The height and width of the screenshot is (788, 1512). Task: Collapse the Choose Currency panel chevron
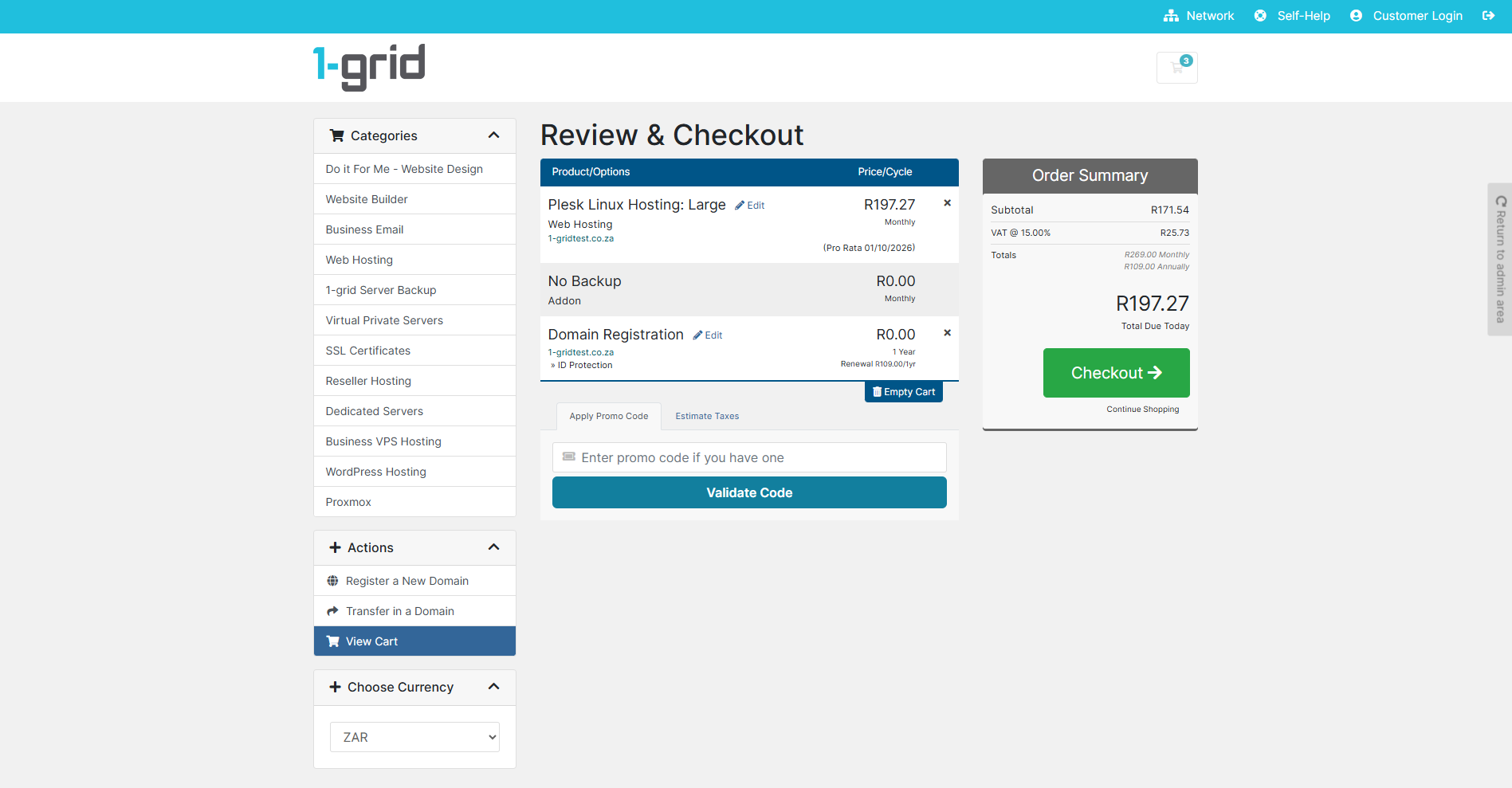click(x=494, y=687)
